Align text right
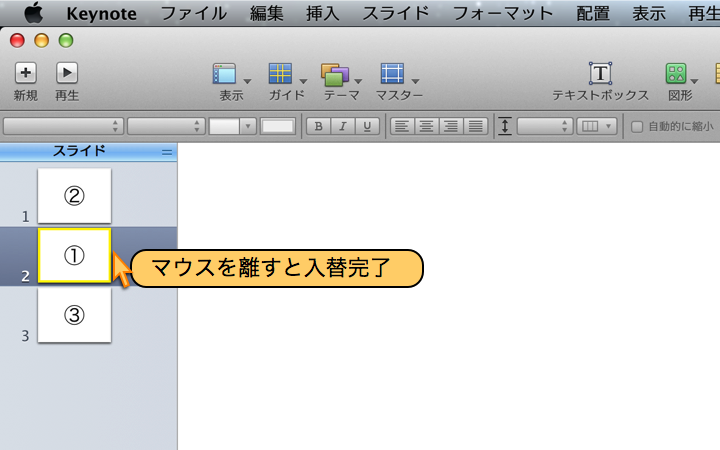 point(451,126)
